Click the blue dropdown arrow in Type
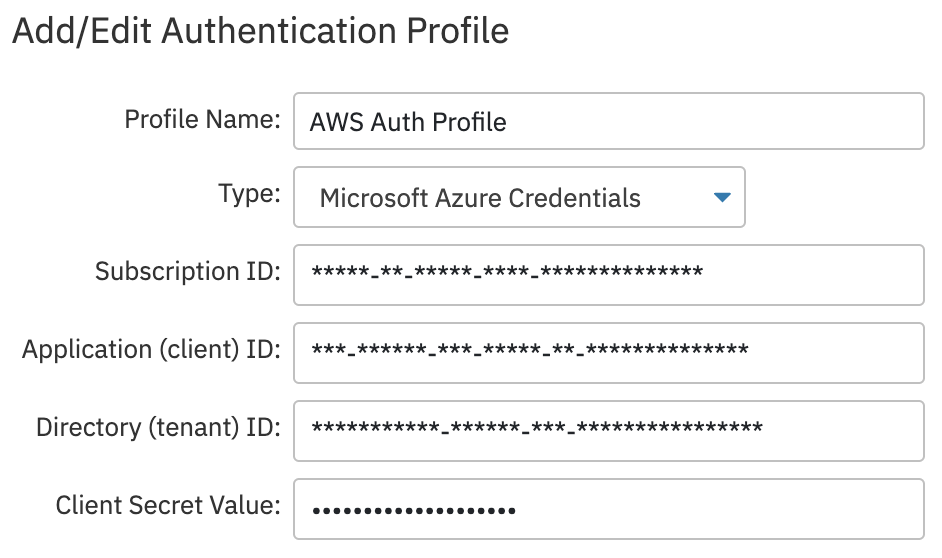The height and width of the screenshot is (558, 942). 722,197
